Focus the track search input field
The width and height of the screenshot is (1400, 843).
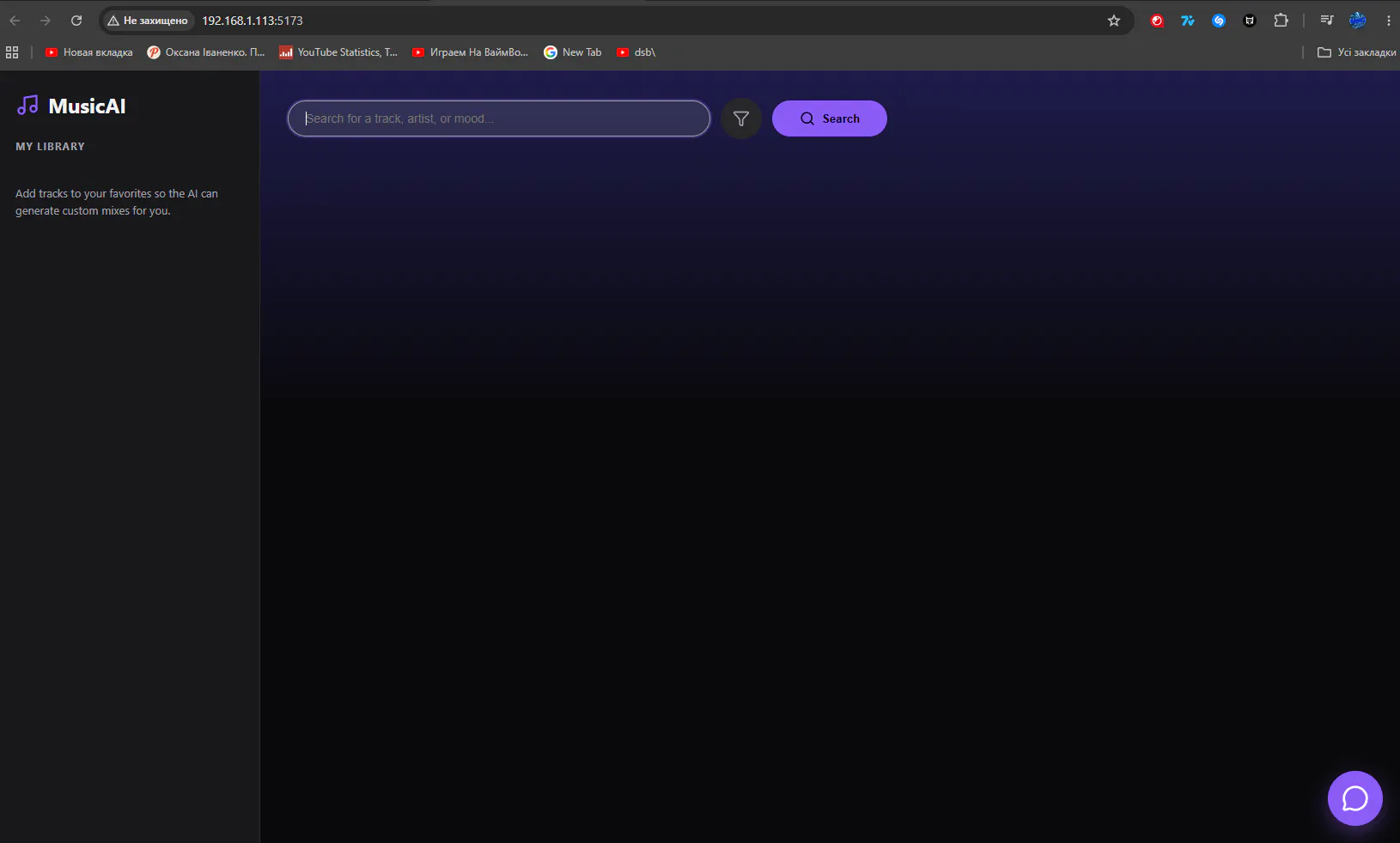(x=498, y=118)
